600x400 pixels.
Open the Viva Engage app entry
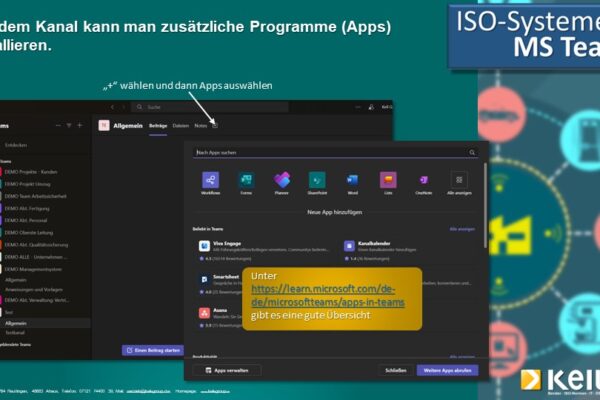point(264,251)
